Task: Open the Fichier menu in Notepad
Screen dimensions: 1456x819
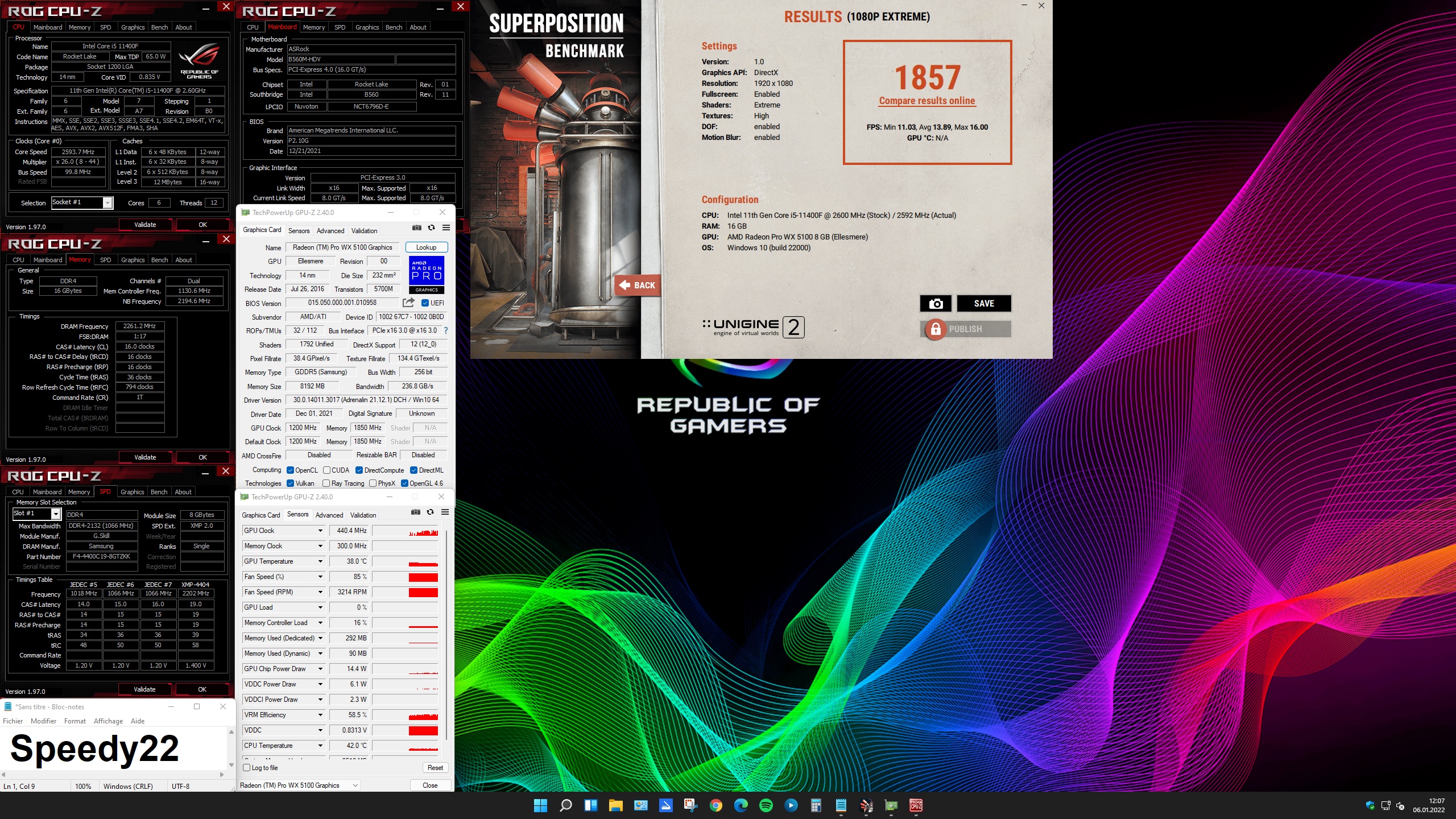Action: pos(13,721)
